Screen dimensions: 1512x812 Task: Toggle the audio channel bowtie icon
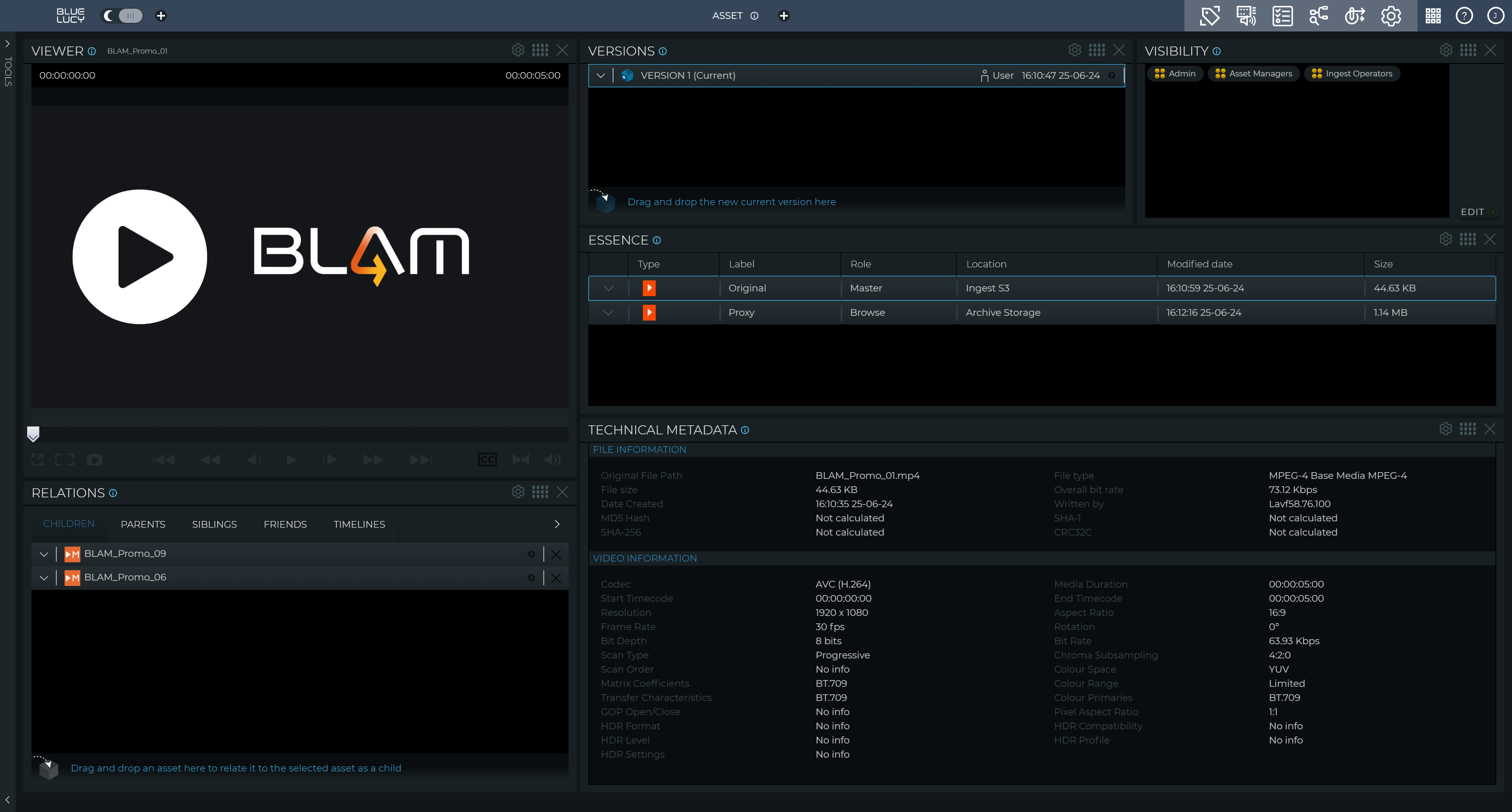tap(521, 460)
